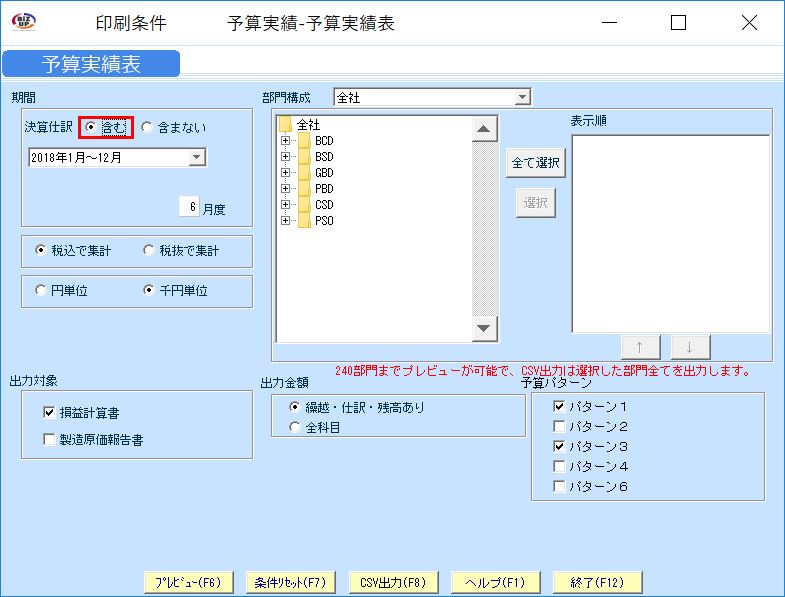Check パターン2 checkbox

coord(559,426)
